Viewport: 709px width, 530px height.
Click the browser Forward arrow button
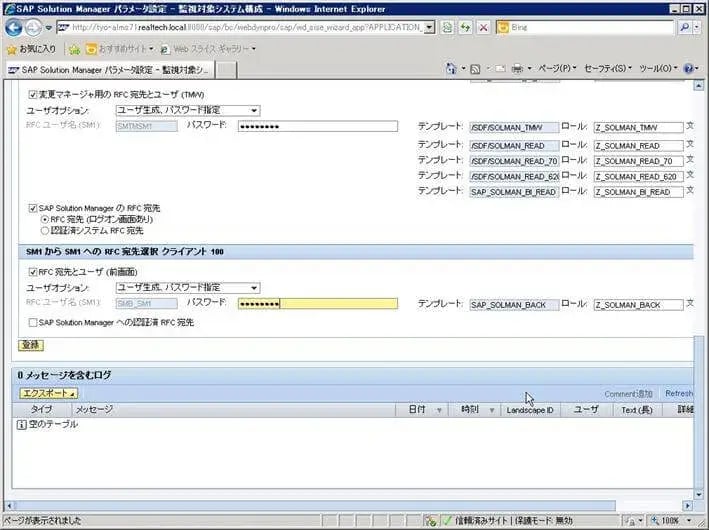[33, 28]
